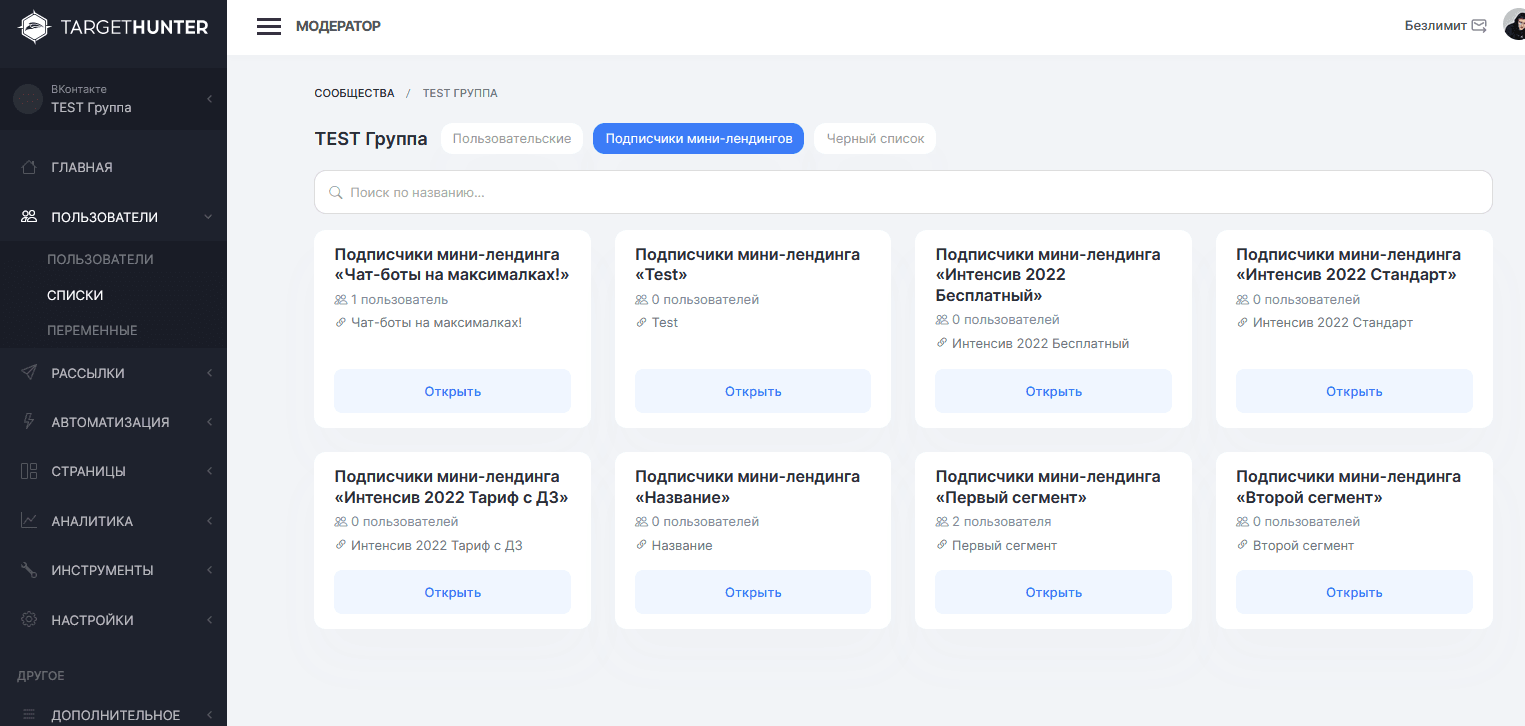Click the Безлимит envelope icon
Viewport: 1525px width, 726px height.
1479,26
